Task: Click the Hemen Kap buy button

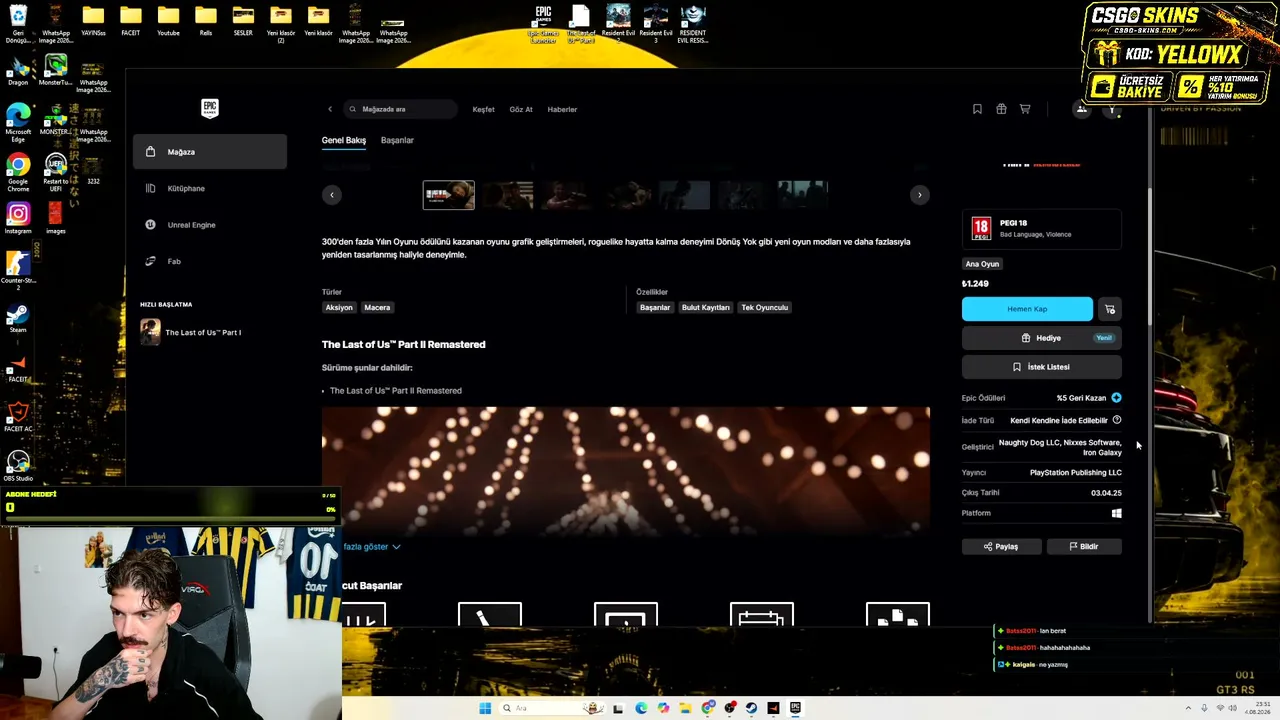Action: [1027, 309]
